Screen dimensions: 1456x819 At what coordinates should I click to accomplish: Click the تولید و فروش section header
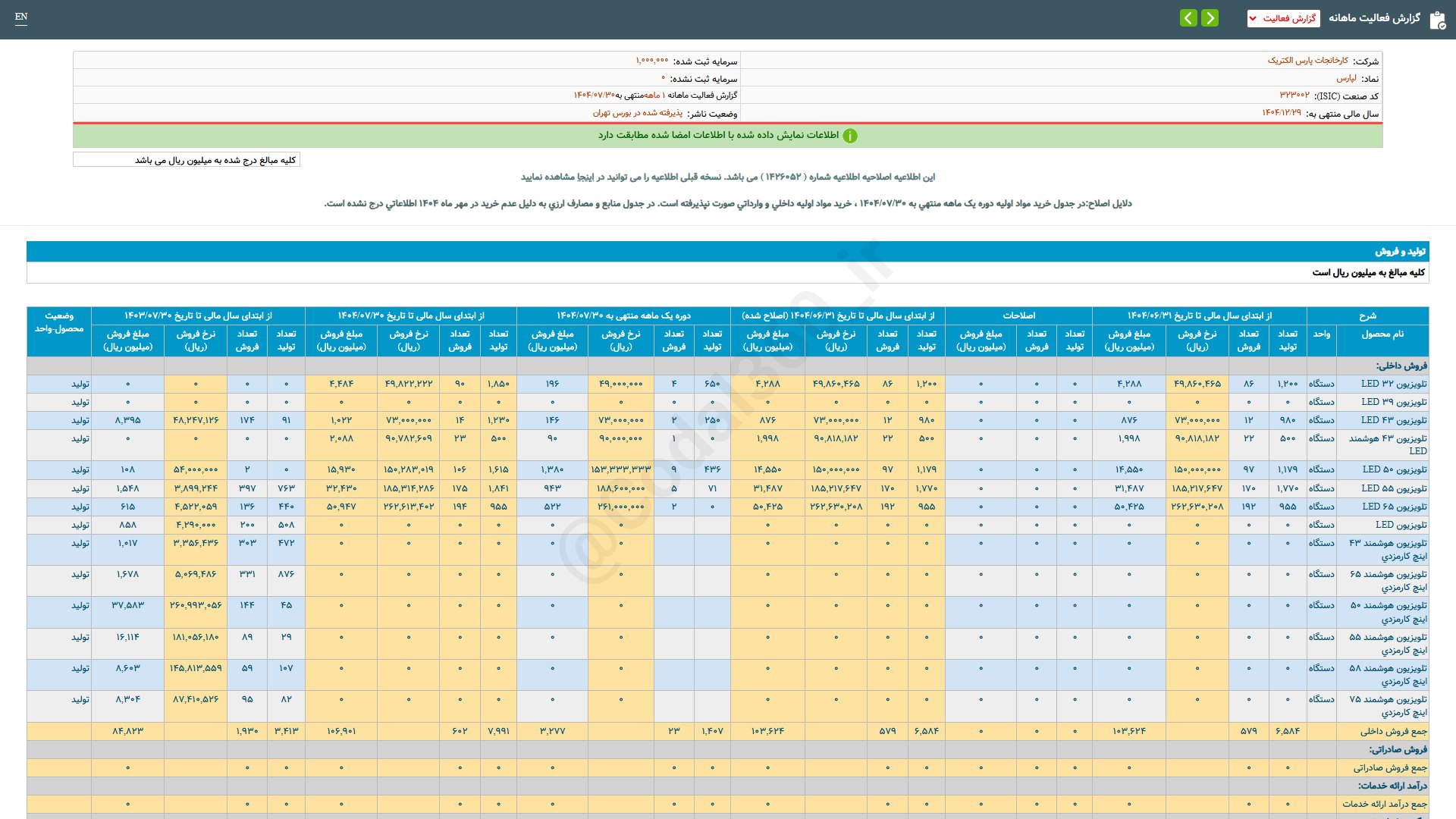1400,251
